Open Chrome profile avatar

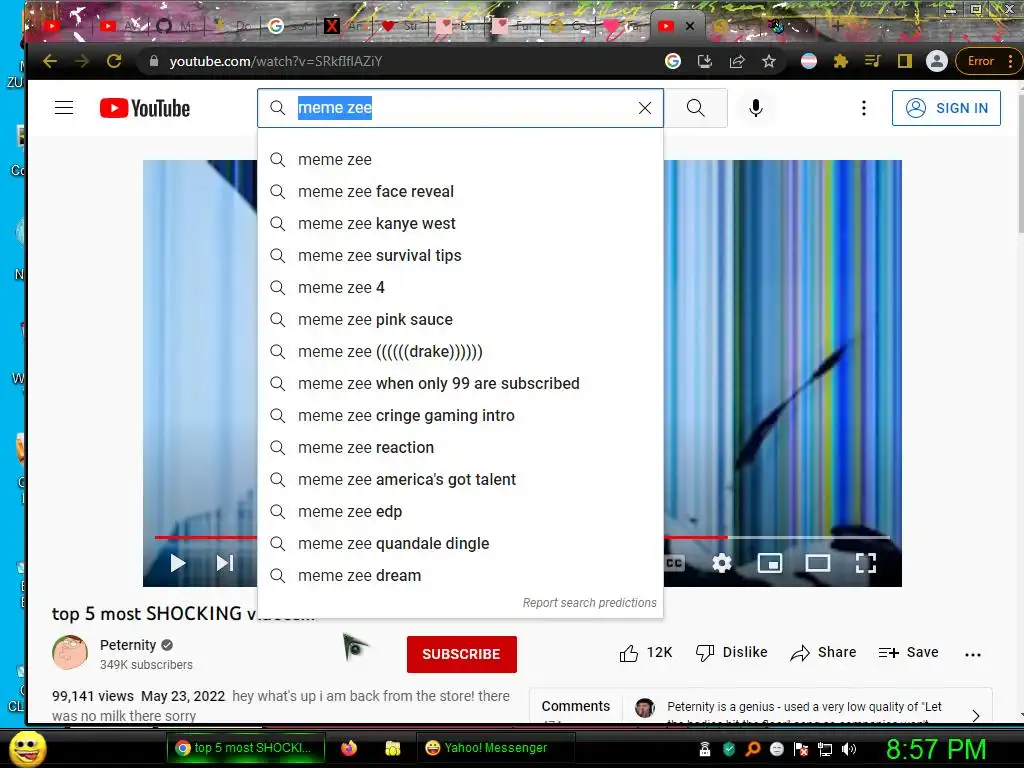point(936,61)
